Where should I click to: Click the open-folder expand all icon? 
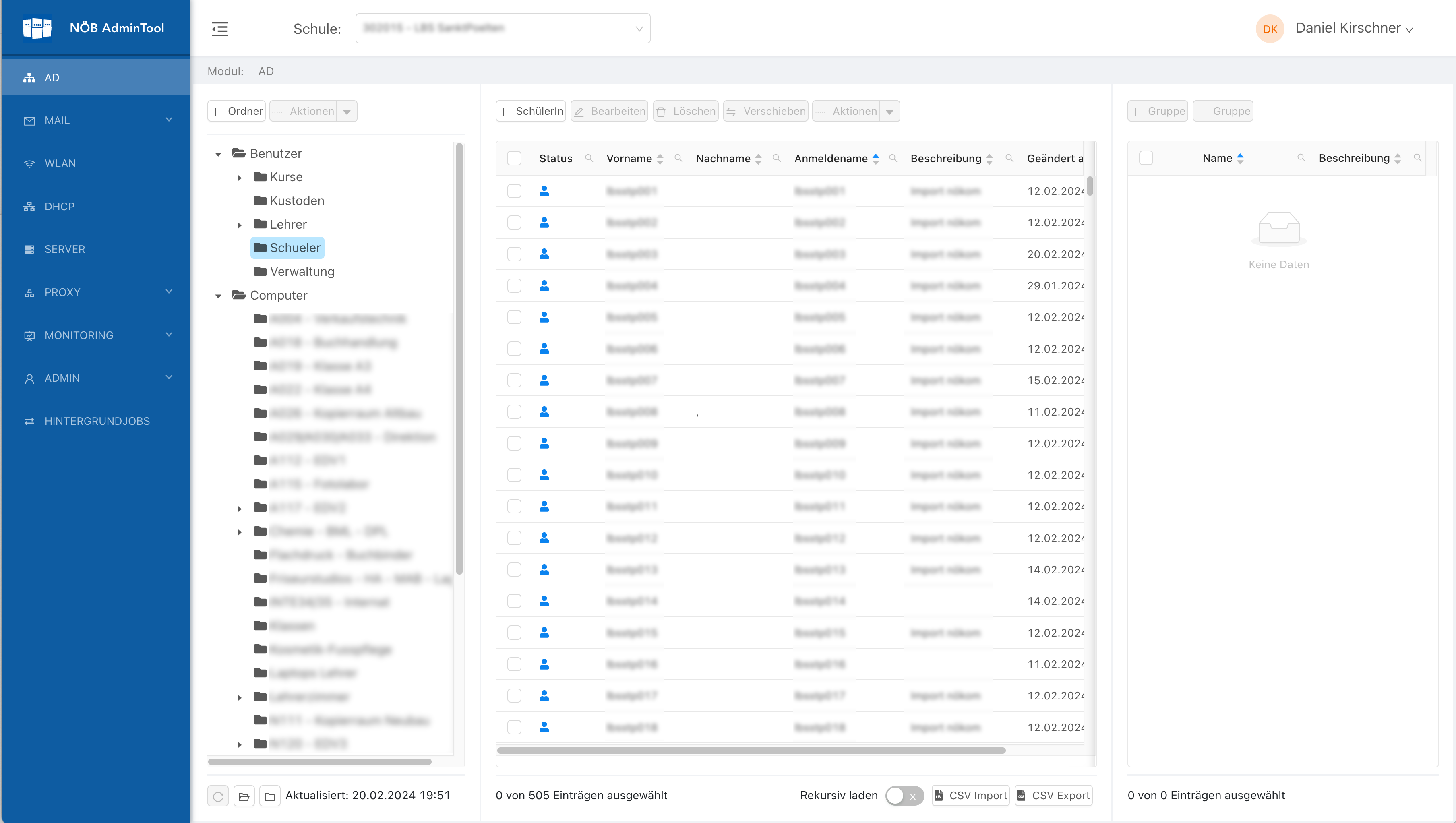click(244, 796)
